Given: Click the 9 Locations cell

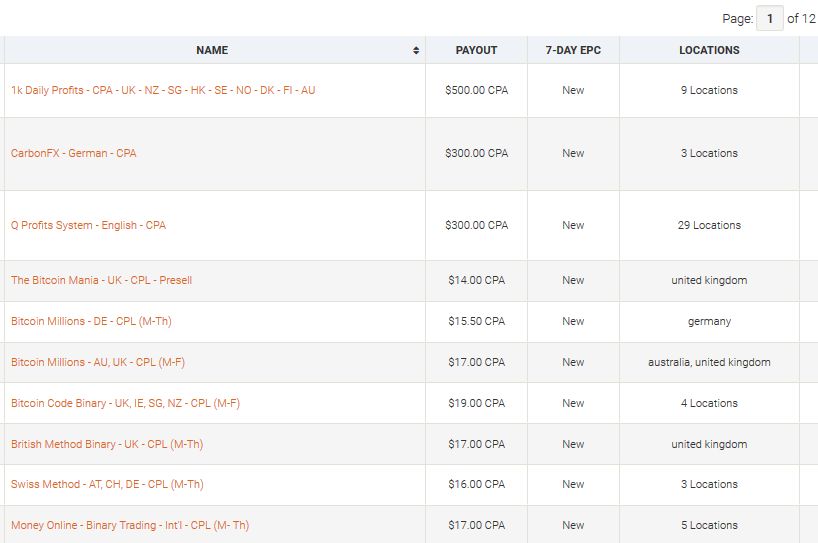Looking at the screenshot, I should [x=709, y=90].
